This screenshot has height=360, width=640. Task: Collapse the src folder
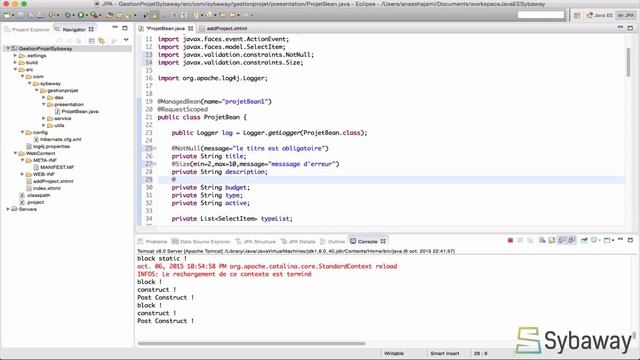(15, 69)
